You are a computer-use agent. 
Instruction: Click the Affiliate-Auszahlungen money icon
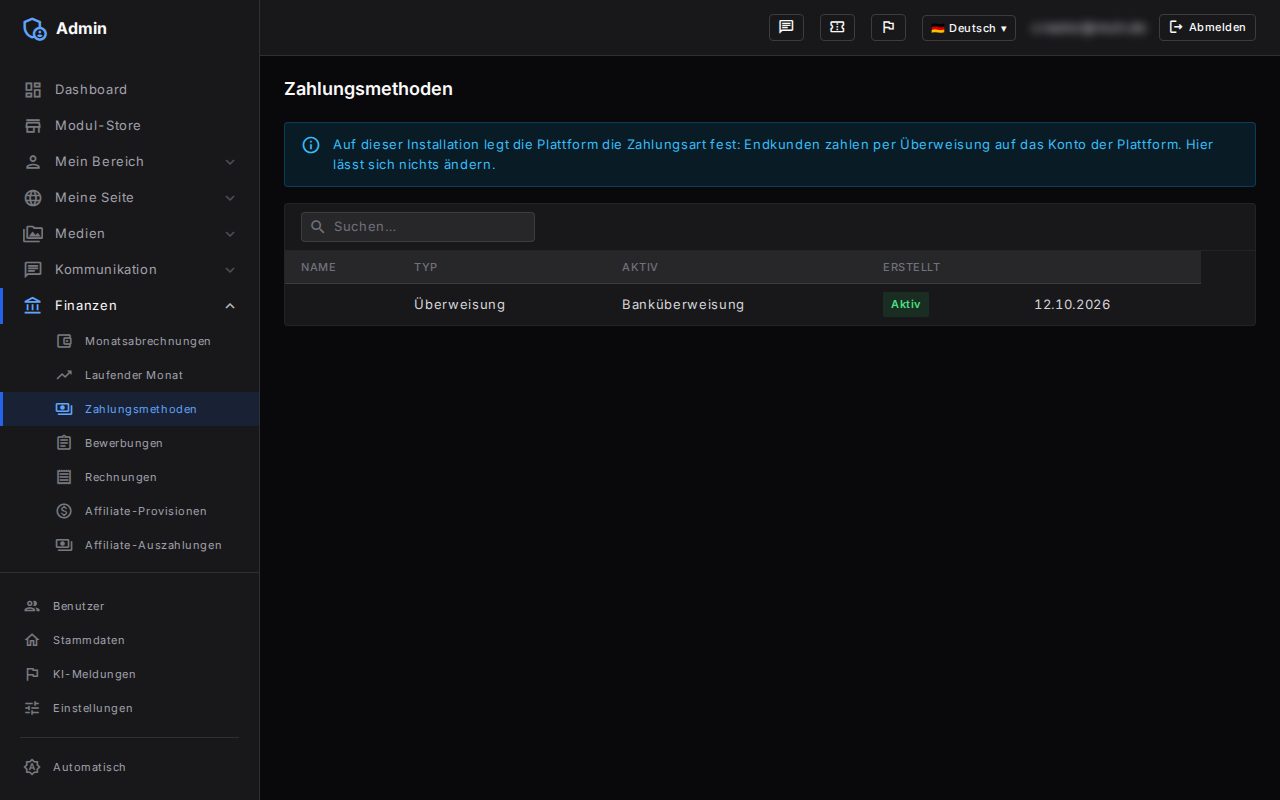[x=64, y=545]
